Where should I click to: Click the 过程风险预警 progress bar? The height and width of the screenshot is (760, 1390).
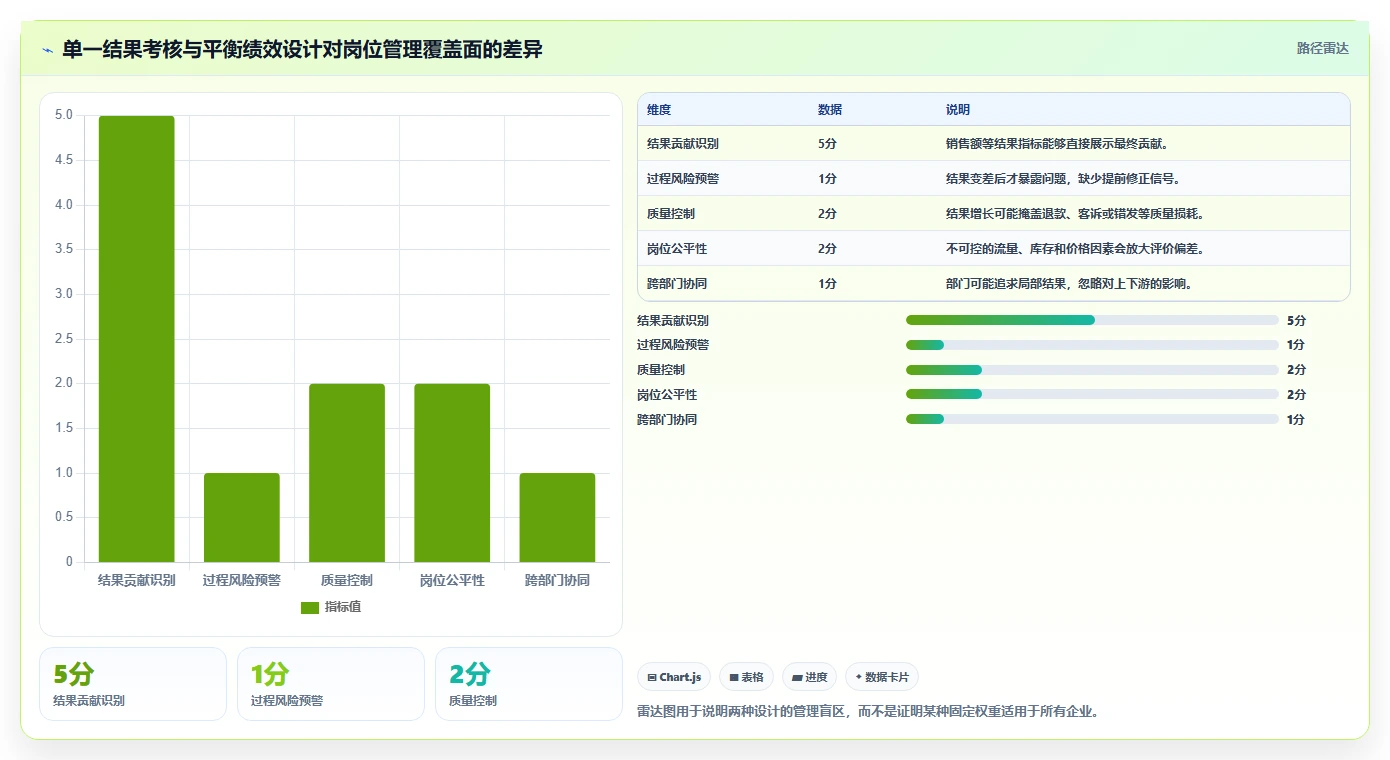point(1092,345)
